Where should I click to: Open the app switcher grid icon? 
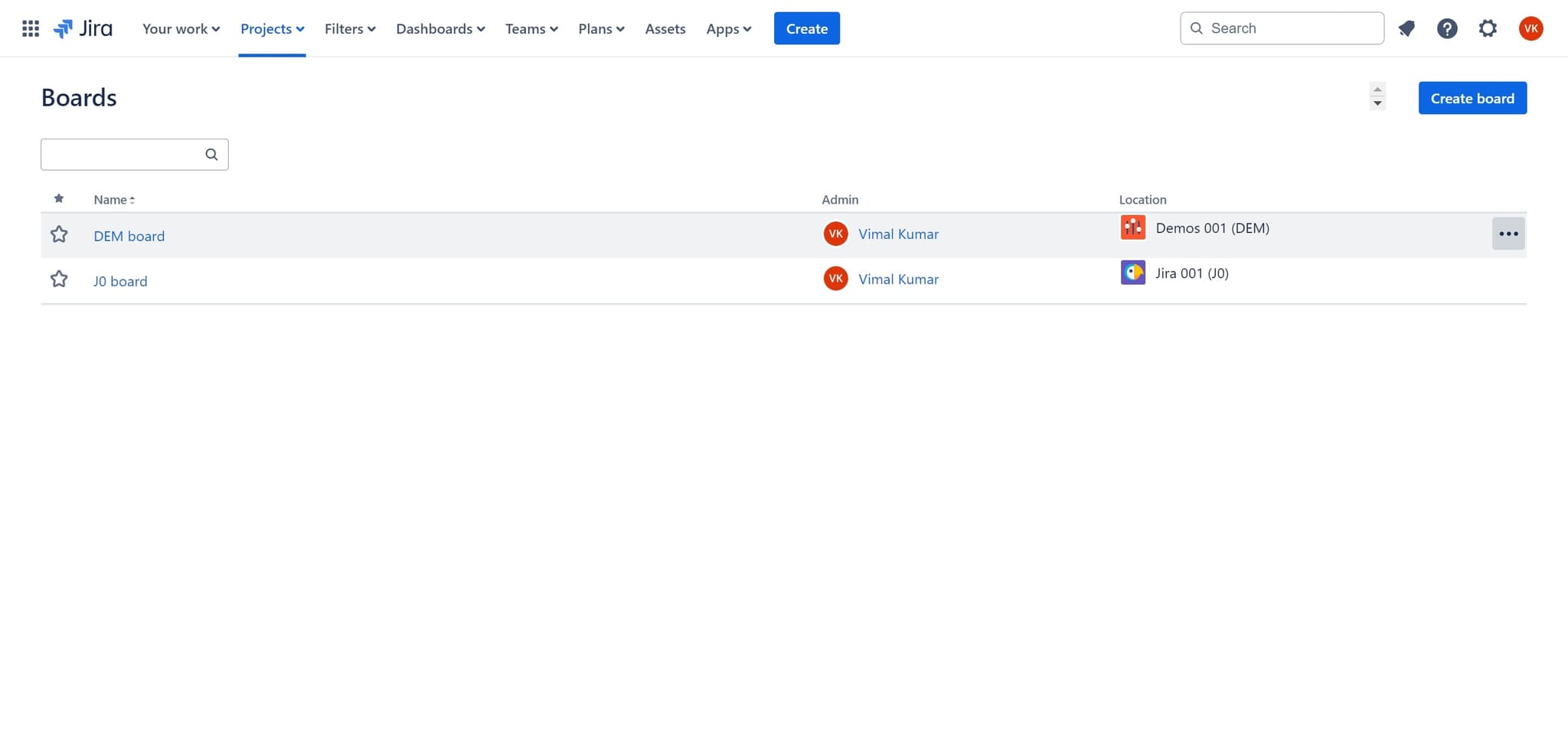31,28
